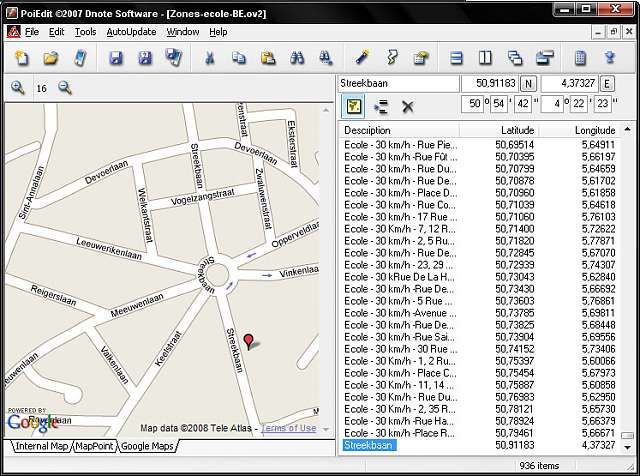Toggle the E longitude hemisphere button

tap(608, 83)
